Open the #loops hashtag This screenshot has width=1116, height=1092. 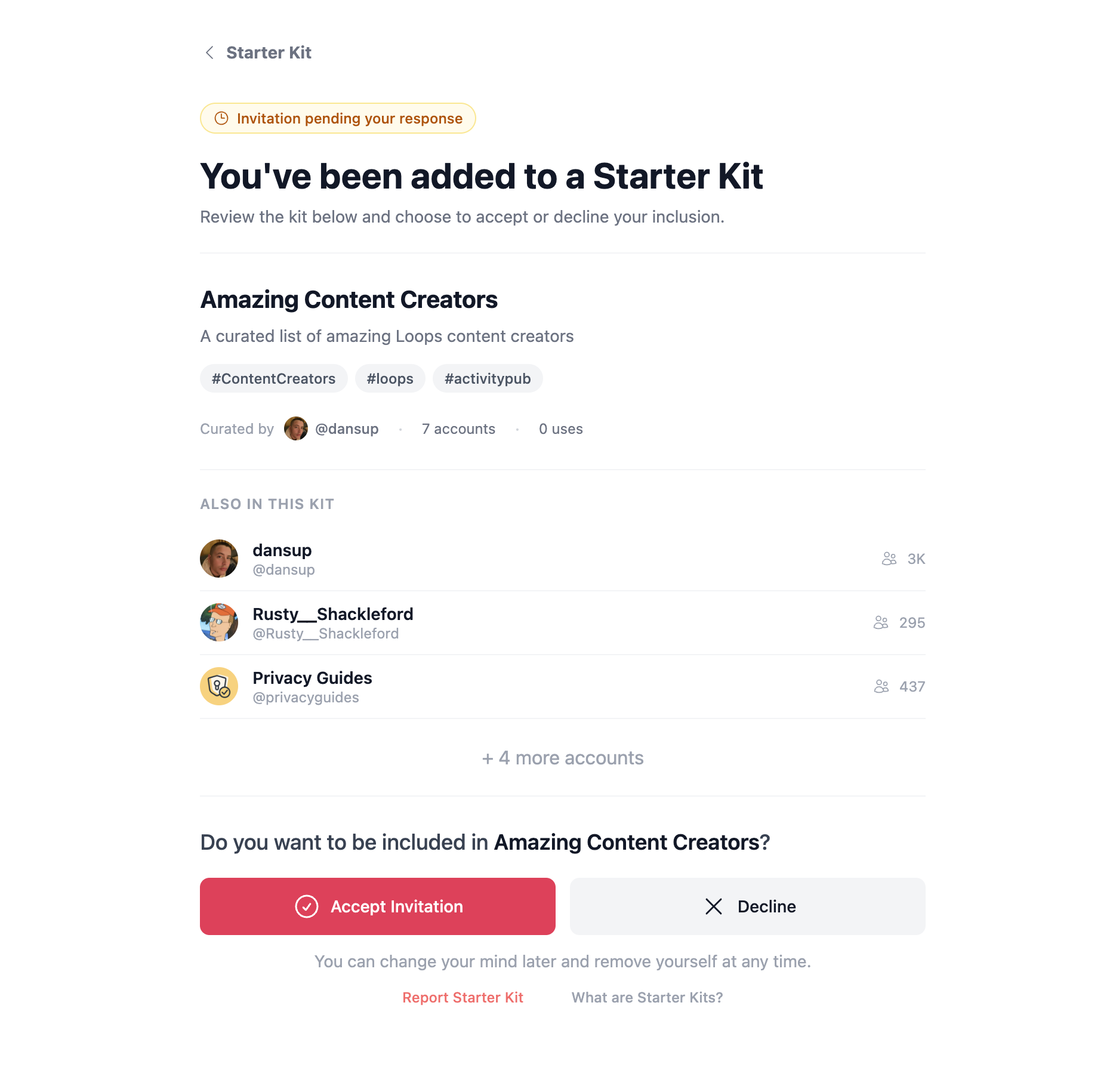[390, 378]
